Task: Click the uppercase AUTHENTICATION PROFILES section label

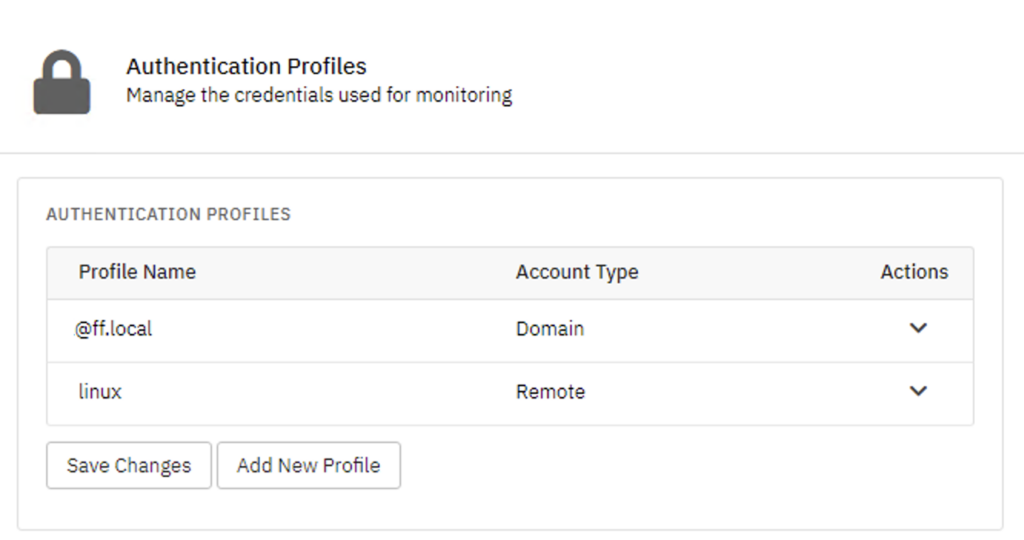Action: pyautogui.click(x=168, y=214)
